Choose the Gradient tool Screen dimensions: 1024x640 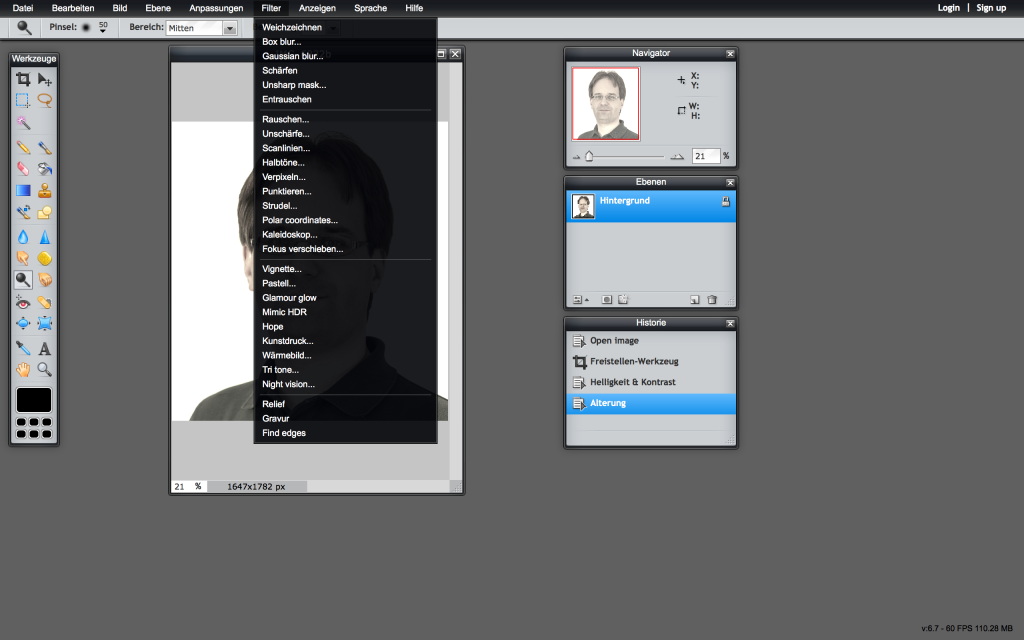pyautogui.click(x=23, y=190)
